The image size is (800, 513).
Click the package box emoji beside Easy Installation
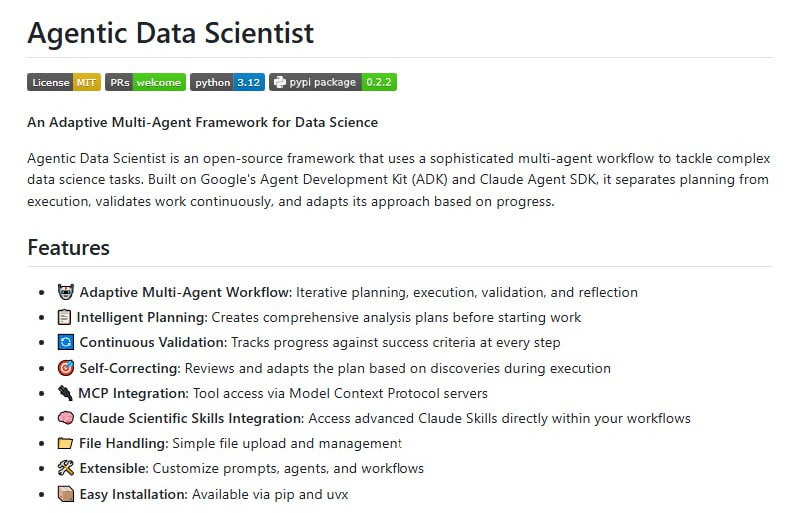(x=66, y=494)
